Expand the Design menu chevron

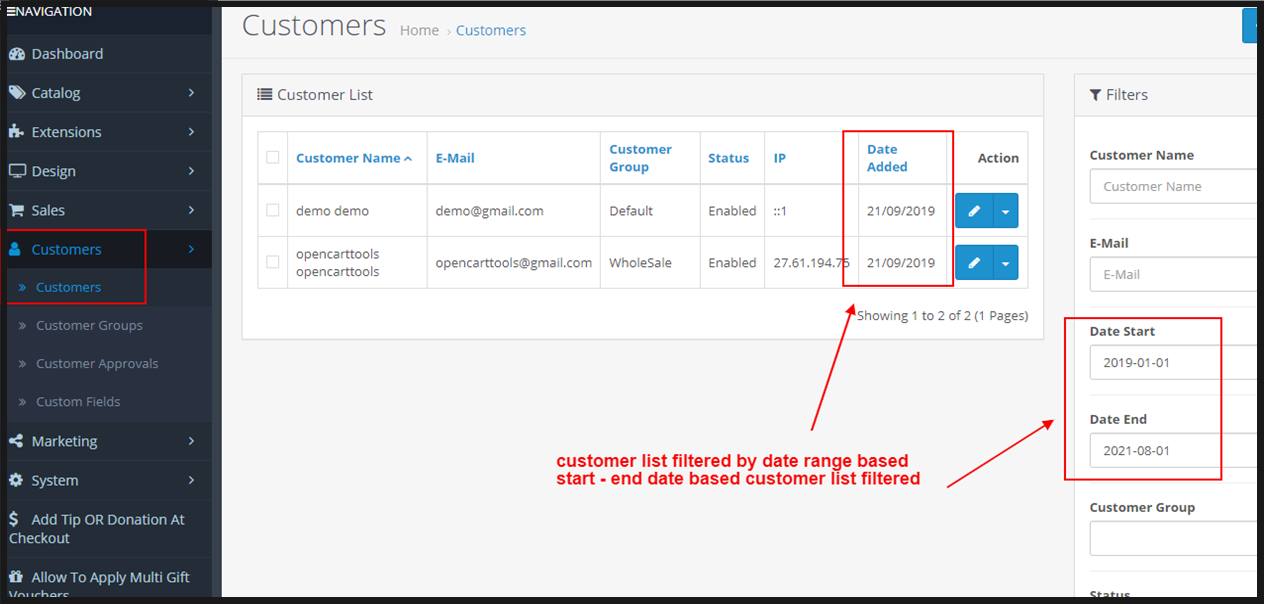click(x=191, y=171)
